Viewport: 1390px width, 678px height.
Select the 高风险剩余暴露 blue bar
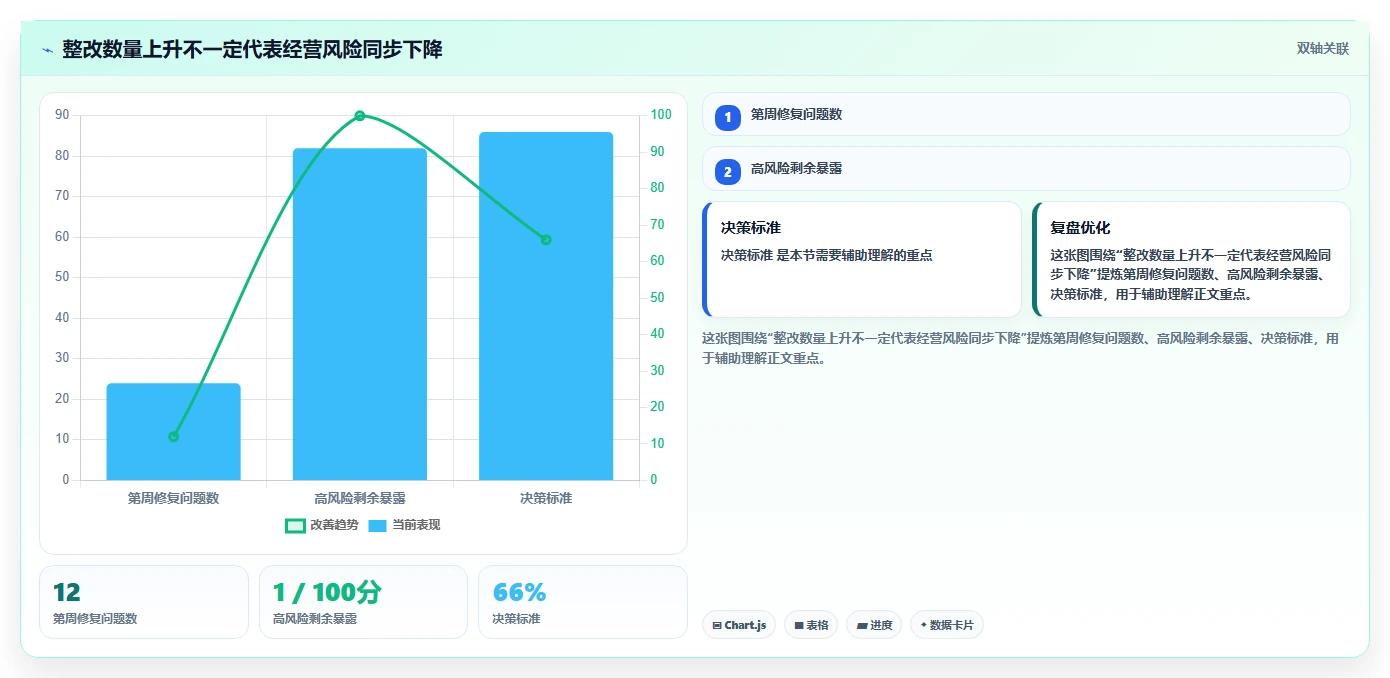360,314
